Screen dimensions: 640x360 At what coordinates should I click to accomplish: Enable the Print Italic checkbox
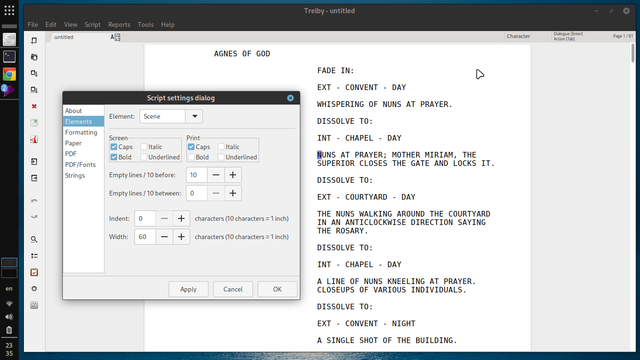click(221, 147)
